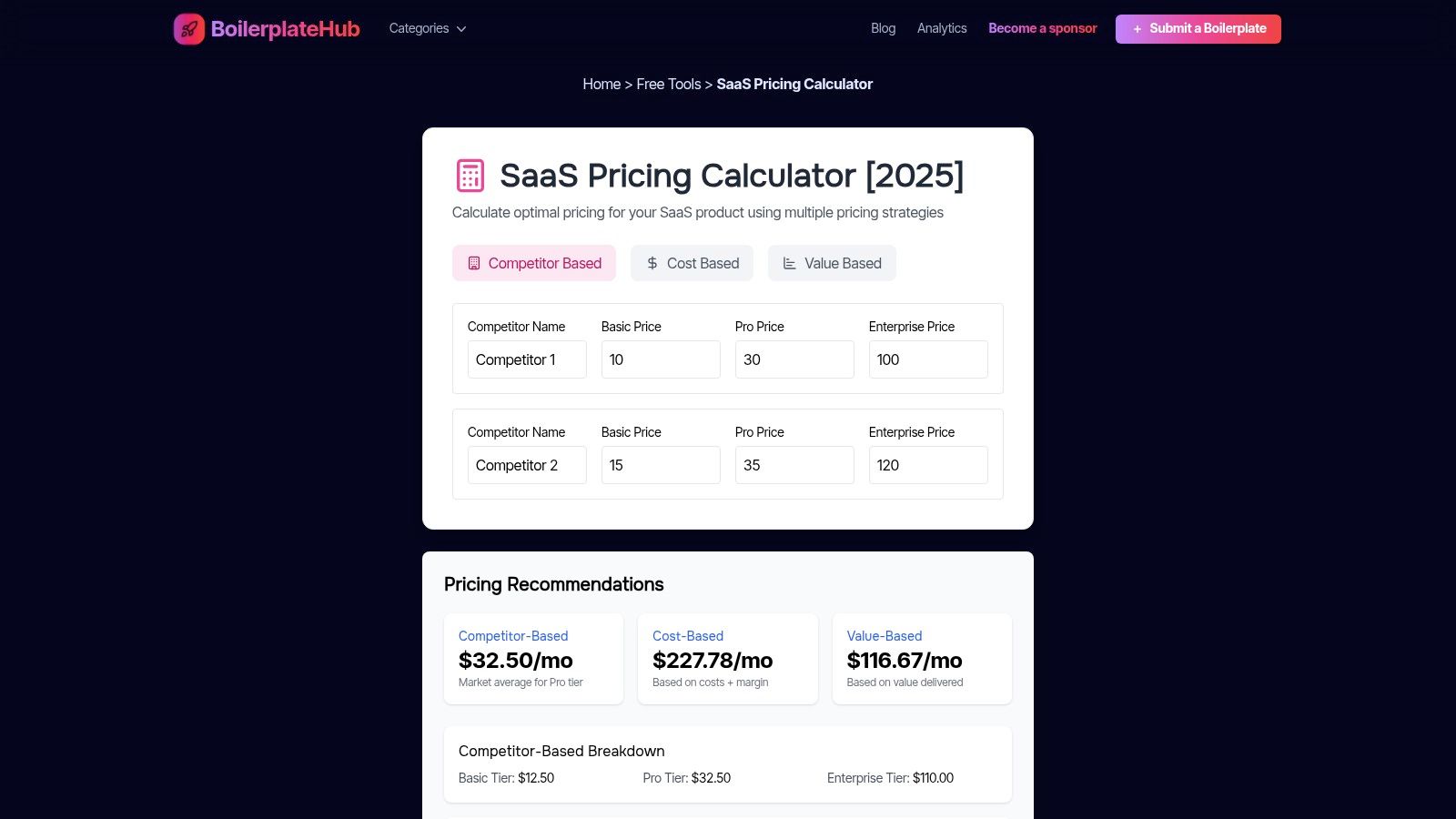Click the chart icon on Value Based
The height and width of the screenshot is (819, 1456).
tap(789, 263)
